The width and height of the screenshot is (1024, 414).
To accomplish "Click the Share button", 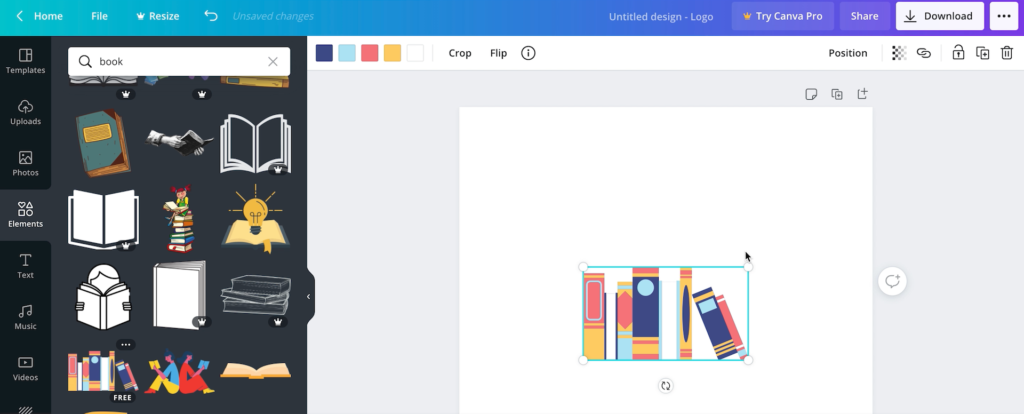I will pos(864,16).
